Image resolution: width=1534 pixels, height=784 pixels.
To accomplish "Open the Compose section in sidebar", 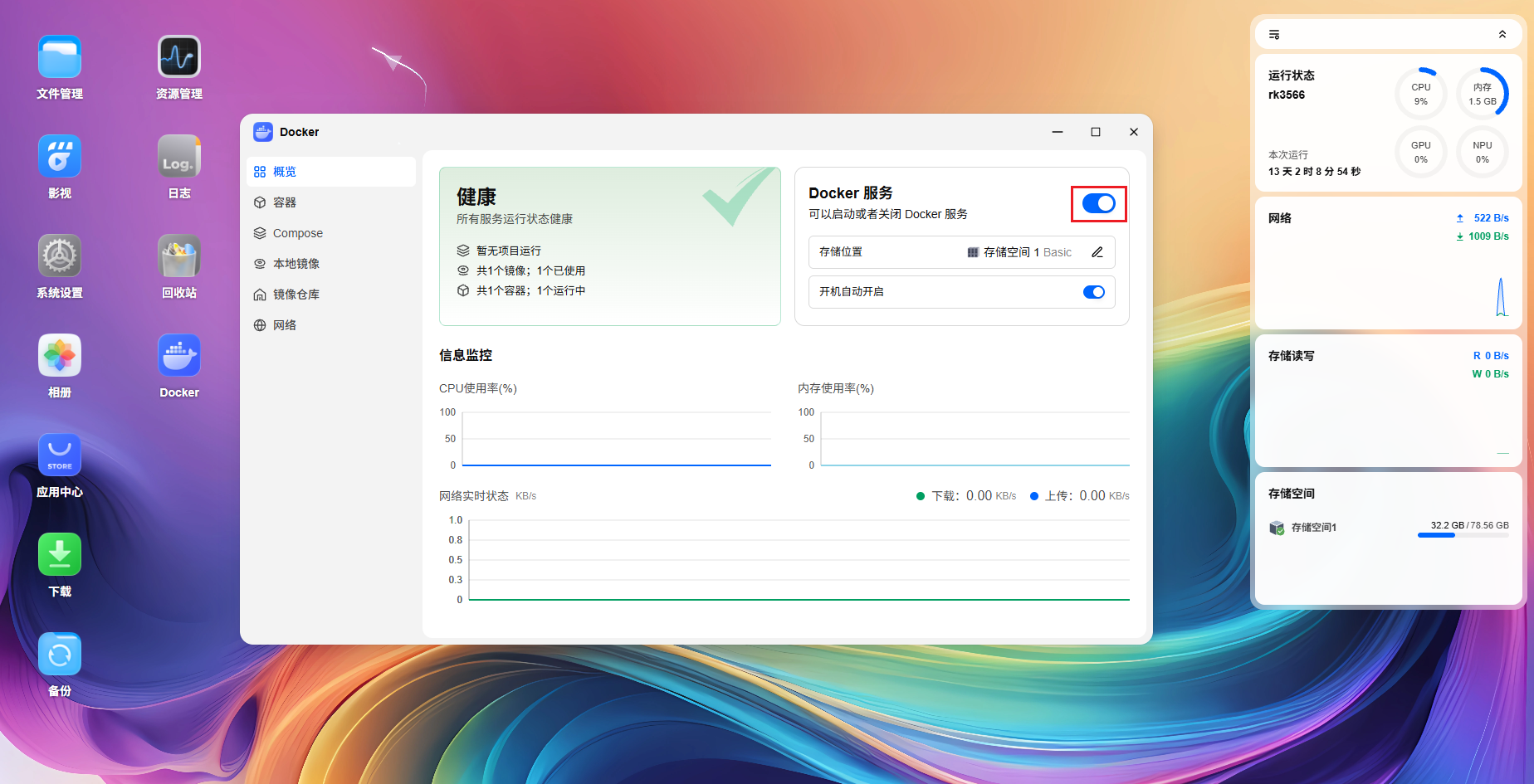I will (x=331, y=233).
